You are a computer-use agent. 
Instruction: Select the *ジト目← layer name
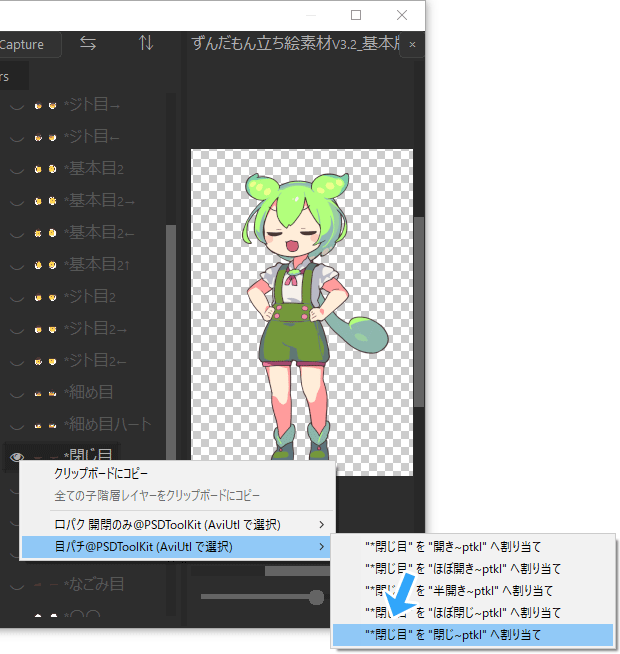tap(91, 137)
